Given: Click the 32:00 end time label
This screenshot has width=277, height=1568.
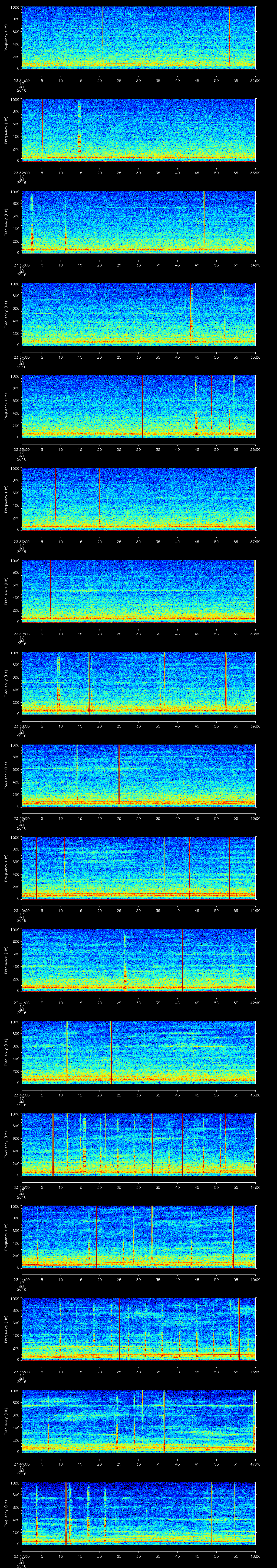Looking at the screenshot, I should [255, 80].
